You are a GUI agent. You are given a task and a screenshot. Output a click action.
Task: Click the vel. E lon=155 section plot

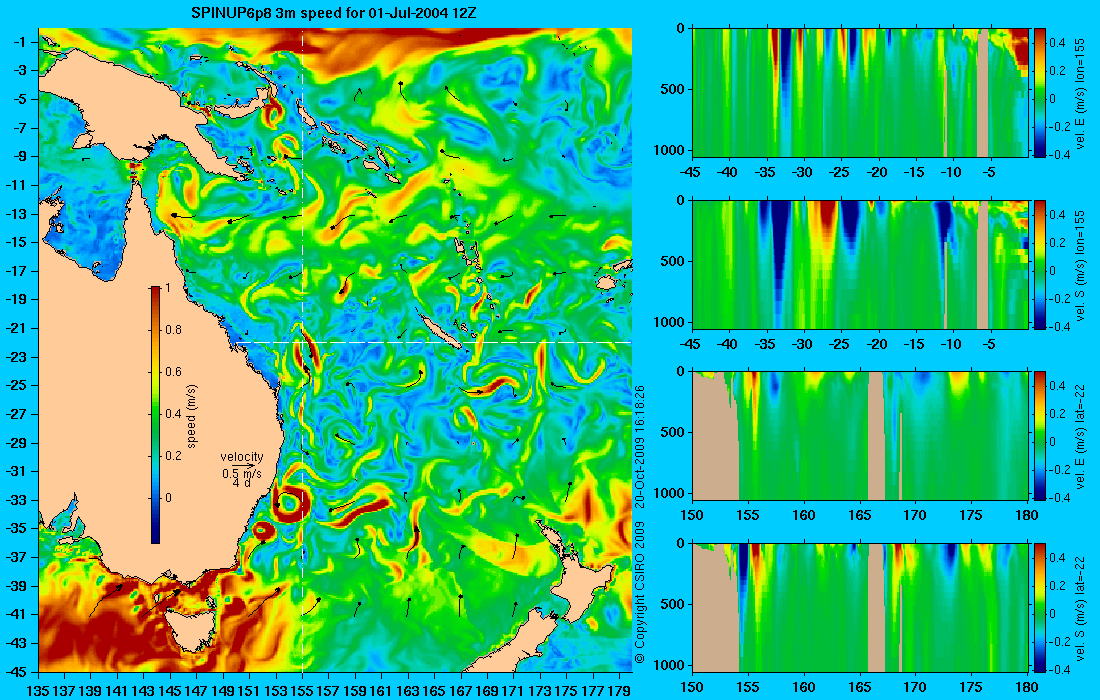860,93
